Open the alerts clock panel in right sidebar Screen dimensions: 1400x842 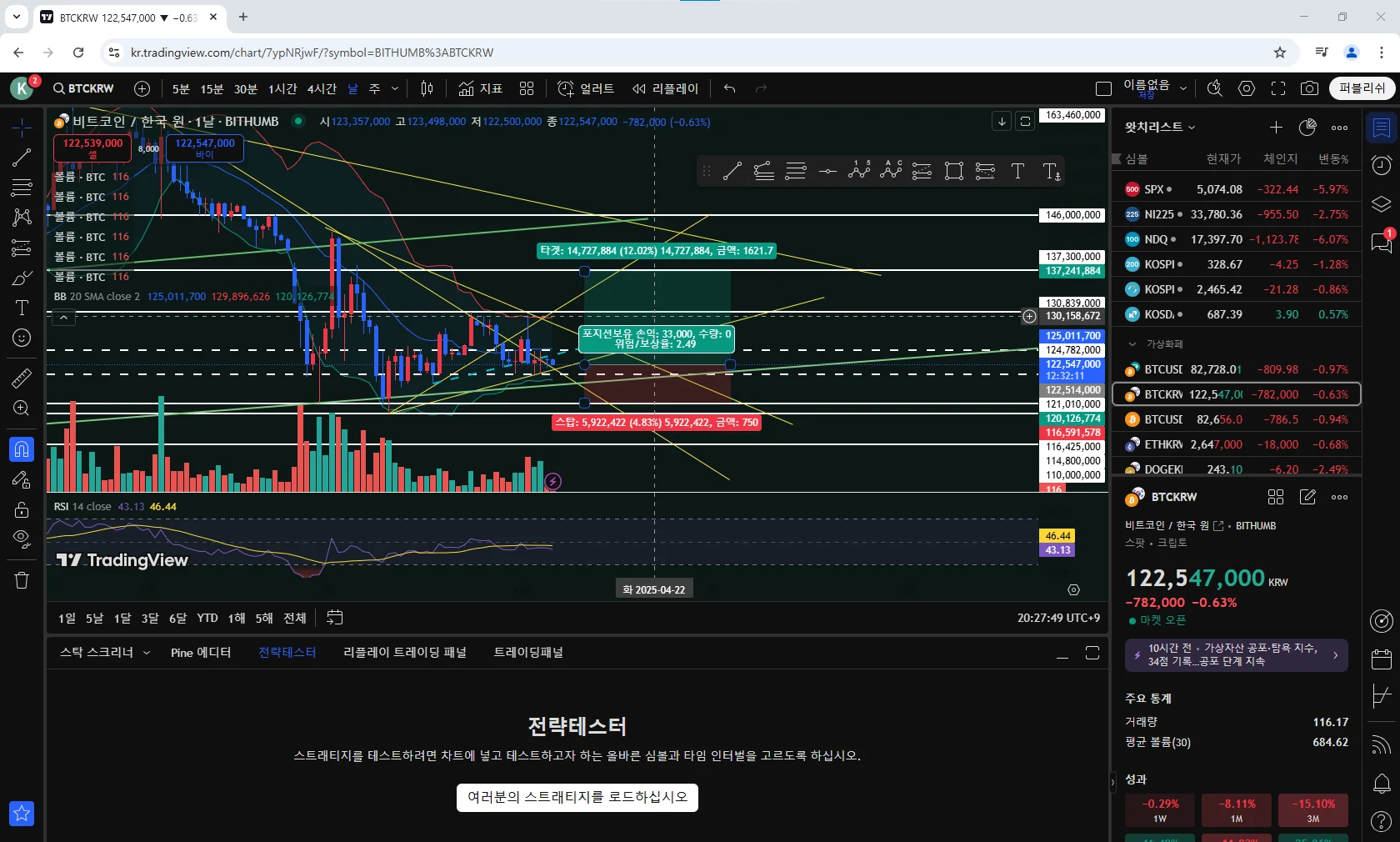(x=1382, y=166)
